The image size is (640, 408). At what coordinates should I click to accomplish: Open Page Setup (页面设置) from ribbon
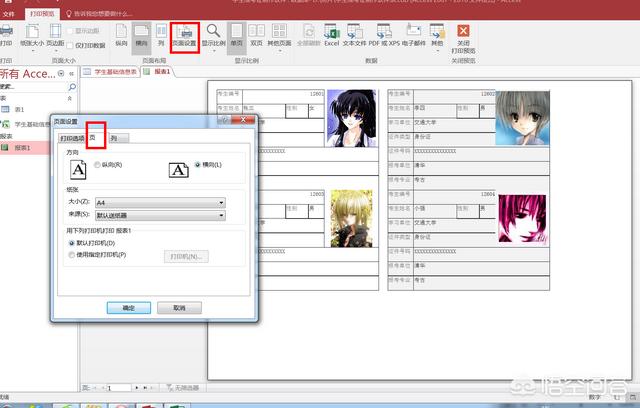click(184, 37)
